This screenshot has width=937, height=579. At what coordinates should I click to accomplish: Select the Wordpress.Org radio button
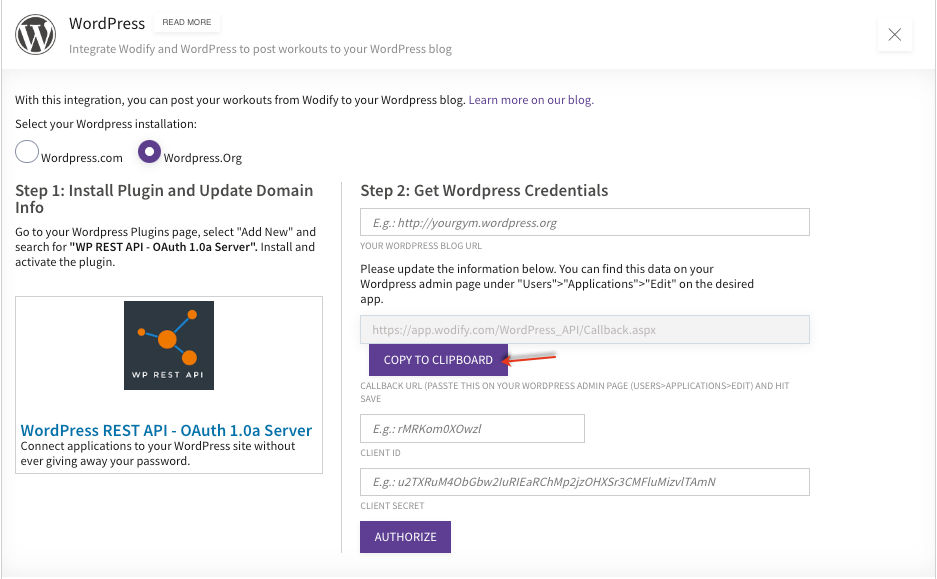(x=149, y=152)
